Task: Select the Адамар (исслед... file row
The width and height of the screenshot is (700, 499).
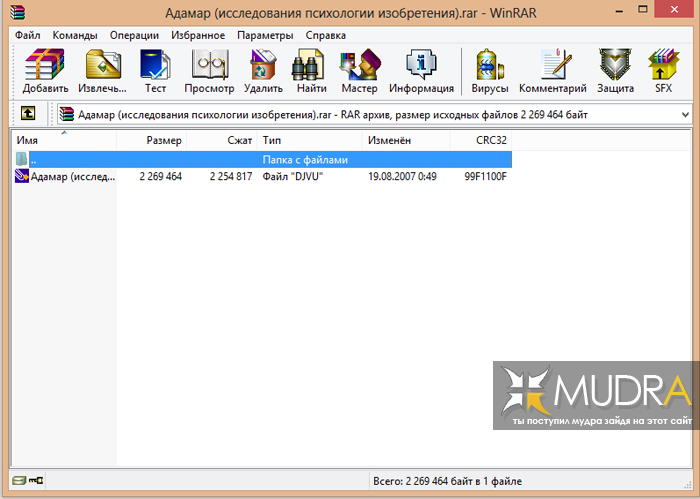Action: coord(262,177)
